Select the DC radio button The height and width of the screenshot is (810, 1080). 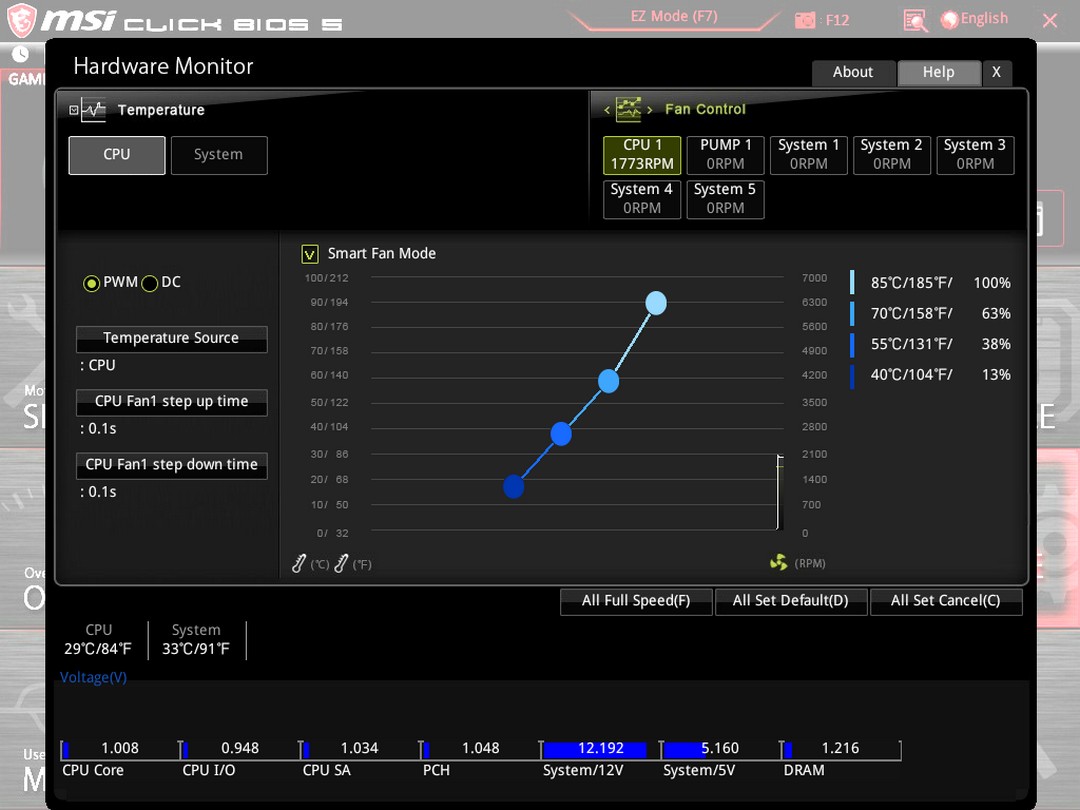point(150,283)
